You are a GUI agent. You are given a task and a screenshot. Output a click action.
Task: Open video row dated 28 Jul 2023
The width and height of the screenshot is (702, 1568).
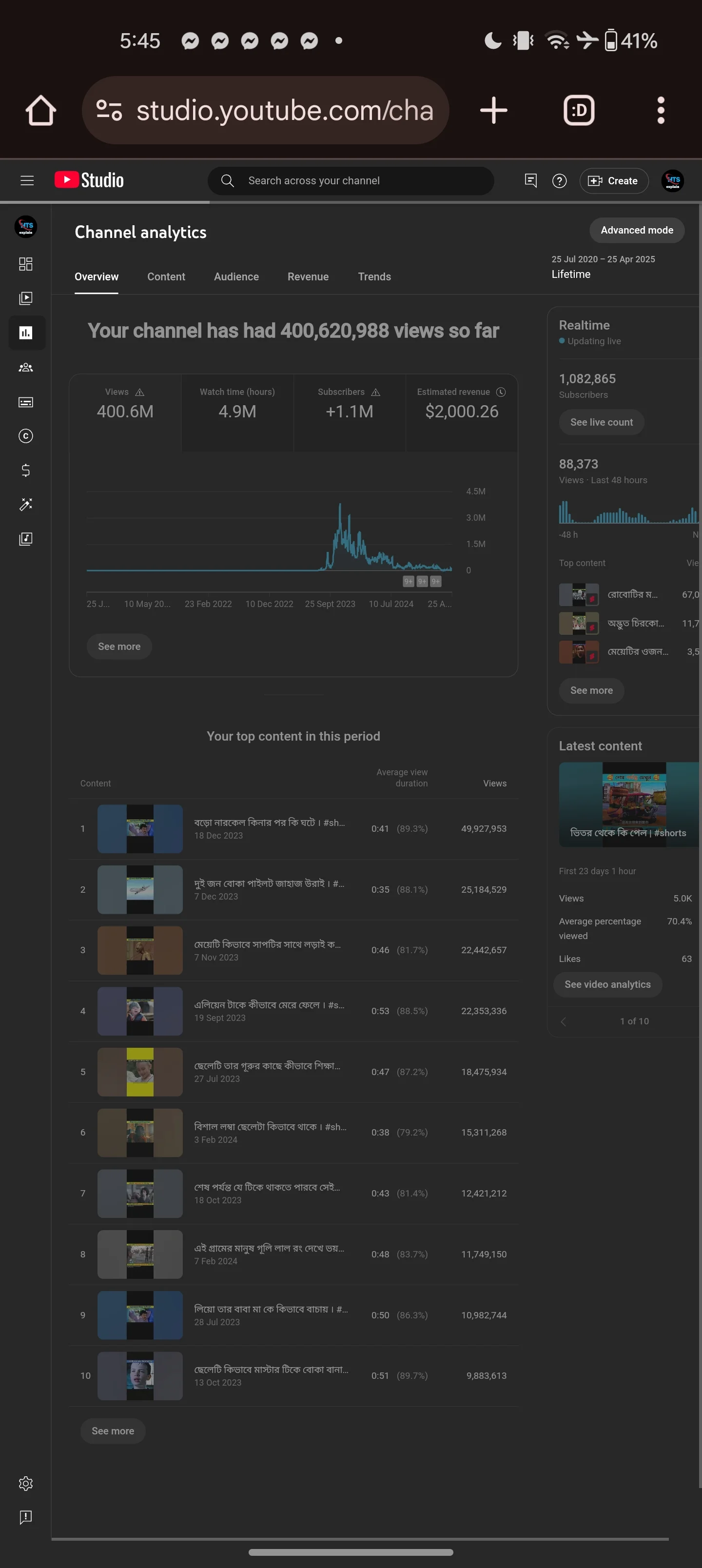coord(293,1315)
